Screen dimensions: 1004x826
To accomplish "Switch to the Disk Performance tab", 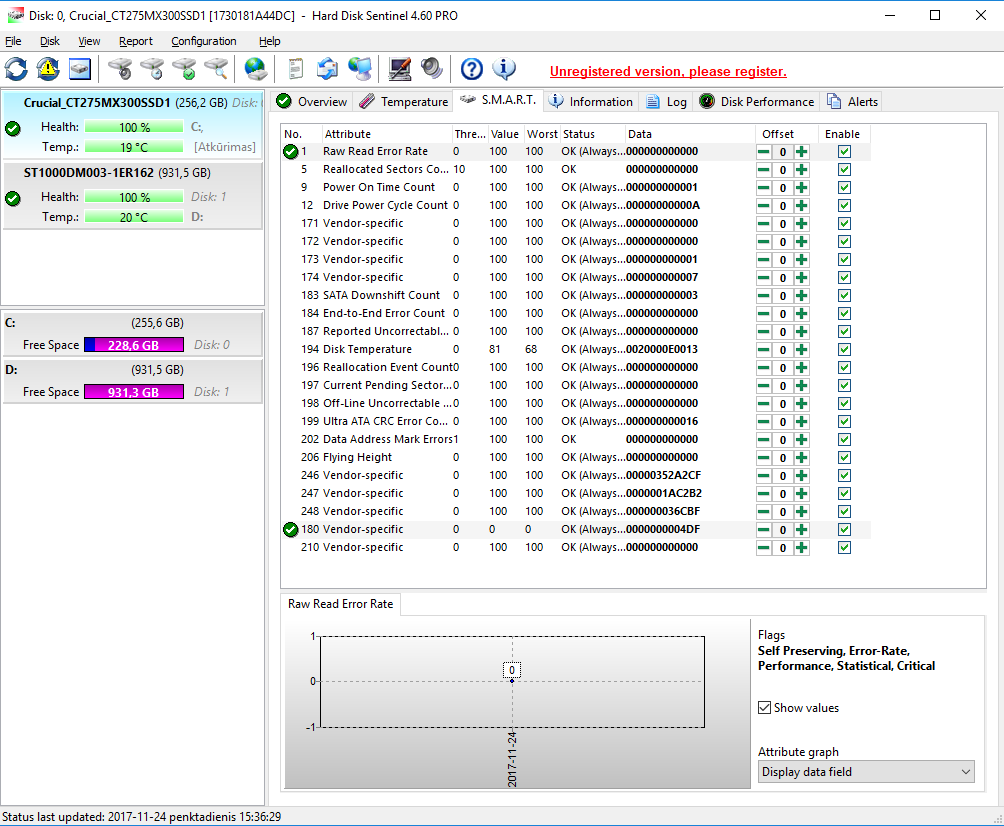I will [756, 102].
